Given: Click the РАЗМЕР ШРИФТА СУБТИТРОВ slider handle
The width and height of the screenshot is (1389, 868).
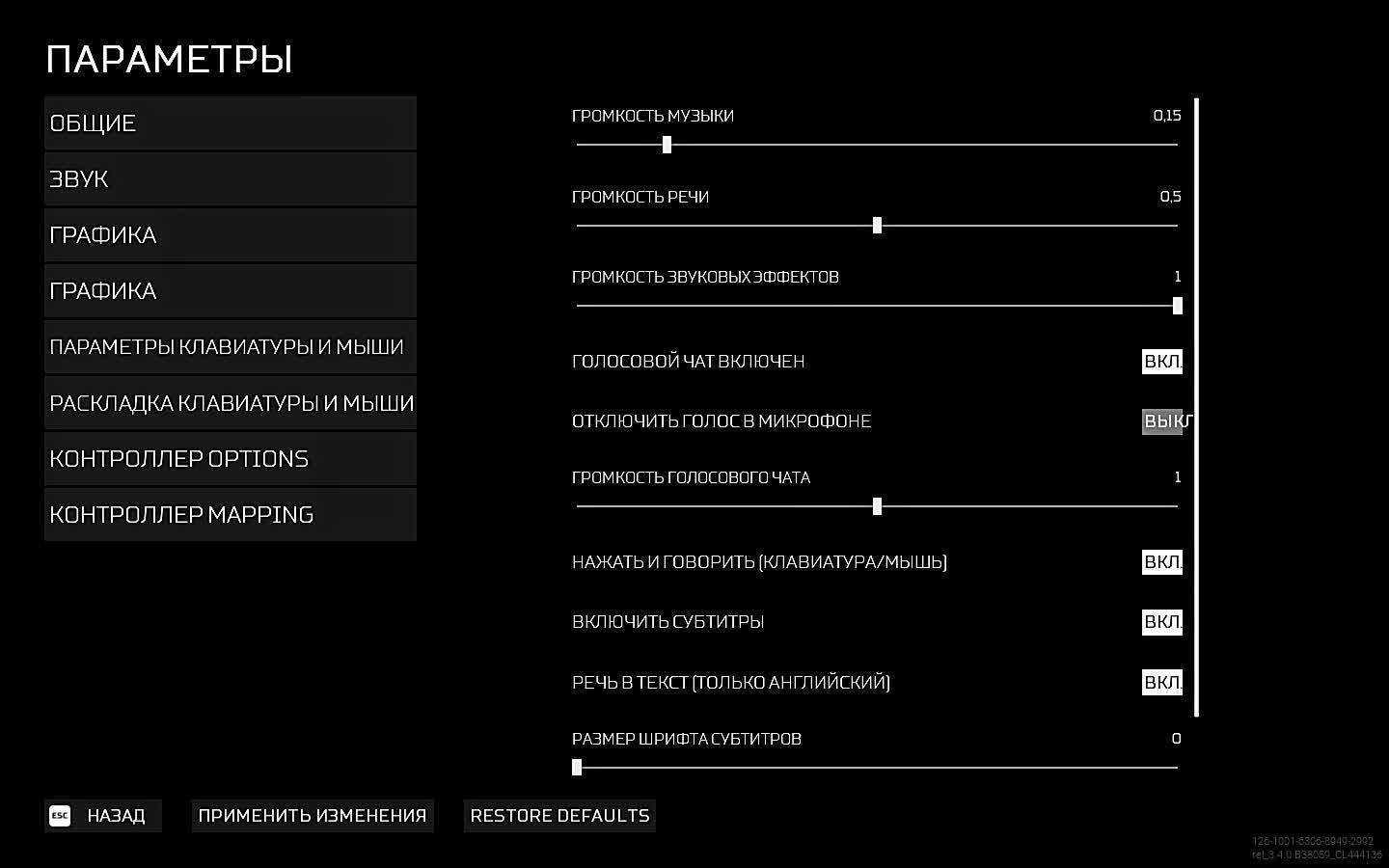Looking at the screenshot, I should [577, 768].
